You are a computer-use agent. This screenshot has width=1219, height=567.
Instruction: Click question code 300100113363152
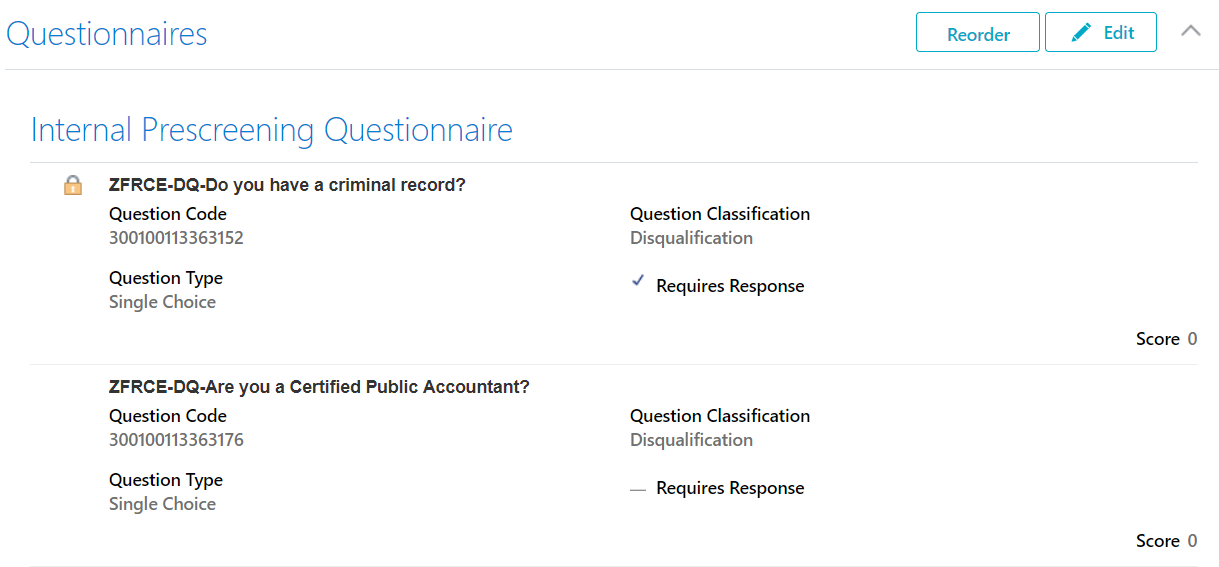[x=176, y=238]
